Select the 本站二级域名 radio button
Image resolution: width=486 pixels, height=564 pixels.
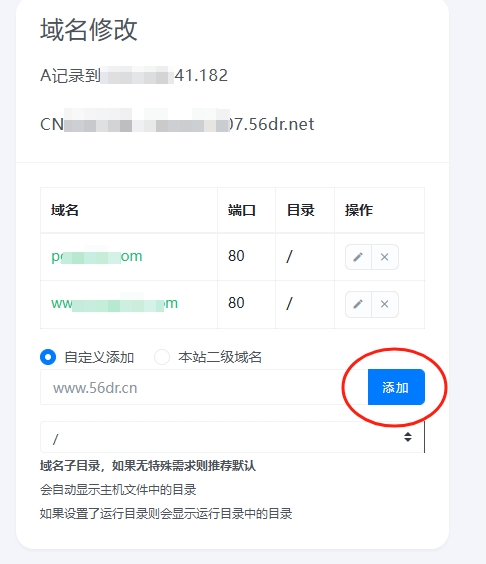click(x=162, y=357)
